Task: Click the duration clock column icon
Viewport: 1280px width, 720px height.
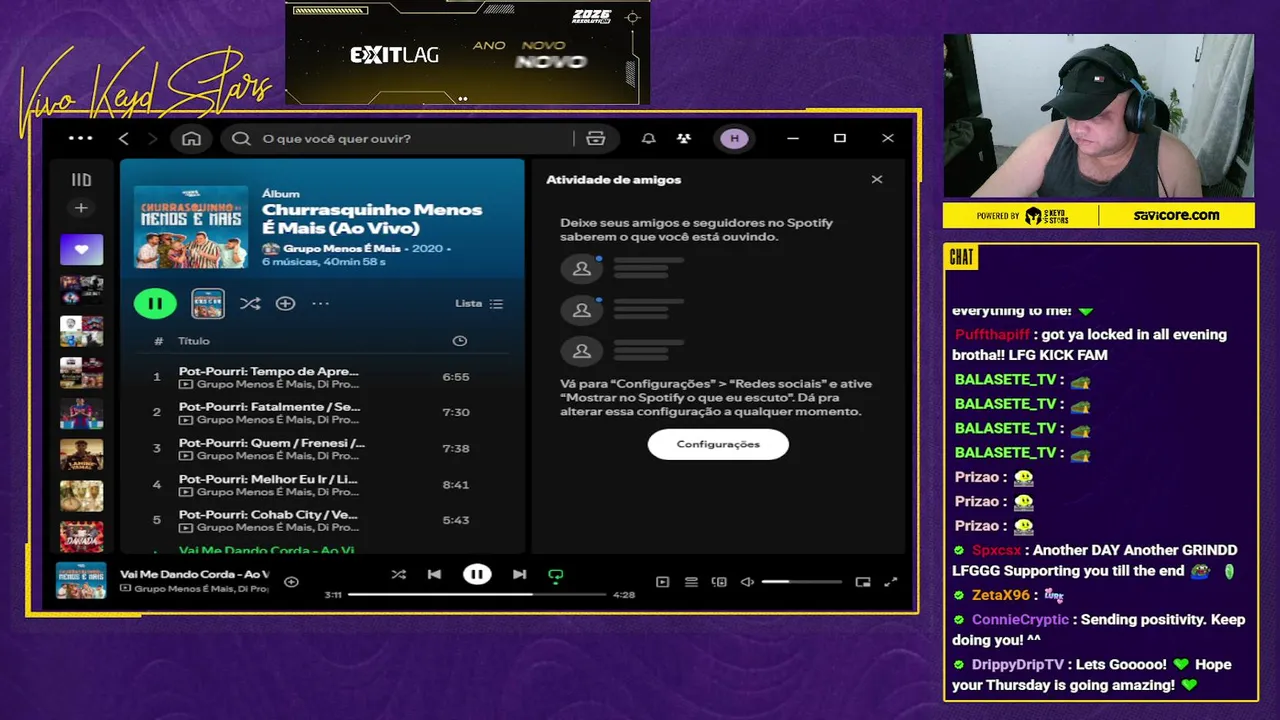Action: (x=459, y=341)
